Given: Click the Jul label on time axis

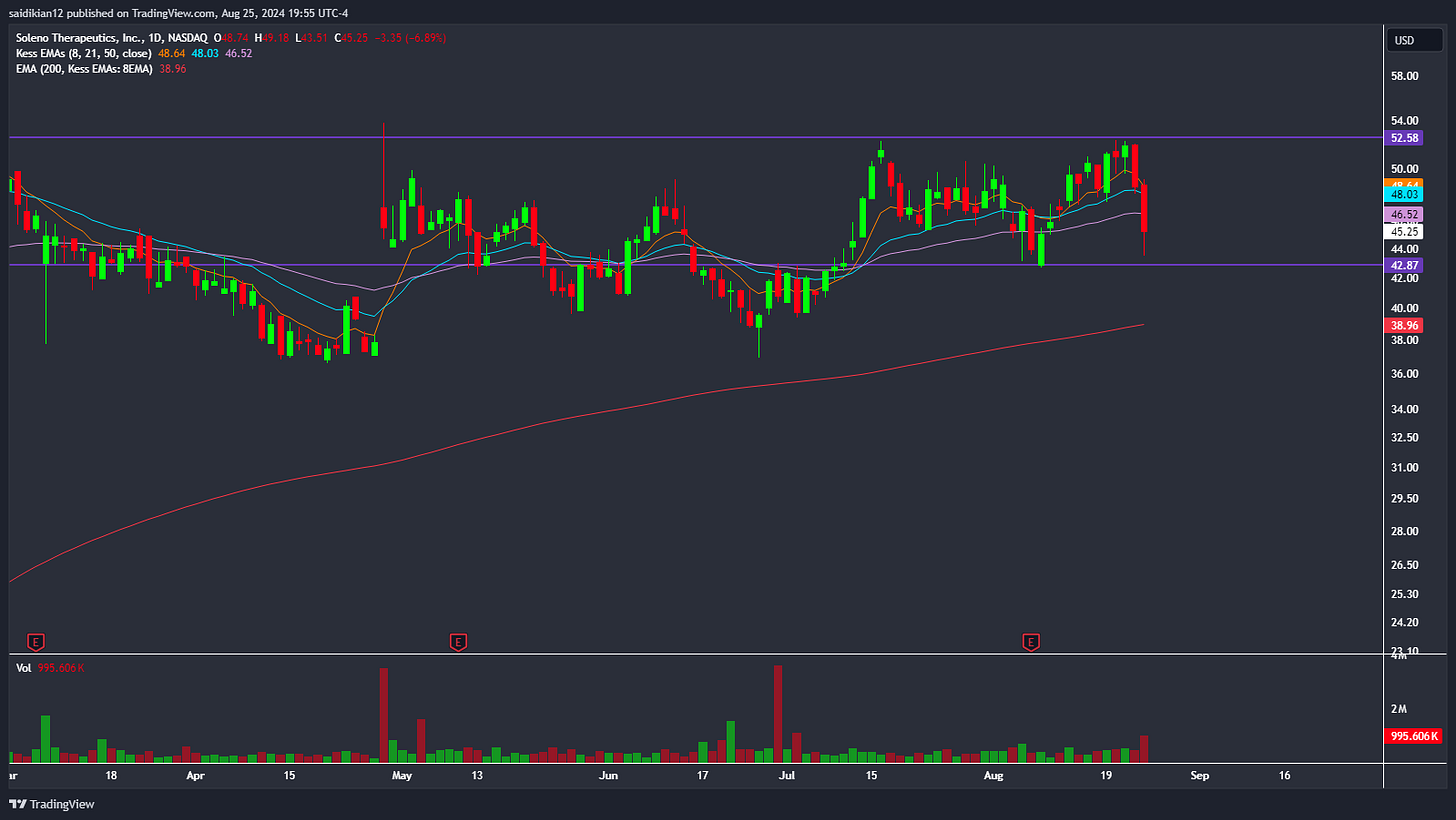Looking at the screenshot, I should [787, 775].
